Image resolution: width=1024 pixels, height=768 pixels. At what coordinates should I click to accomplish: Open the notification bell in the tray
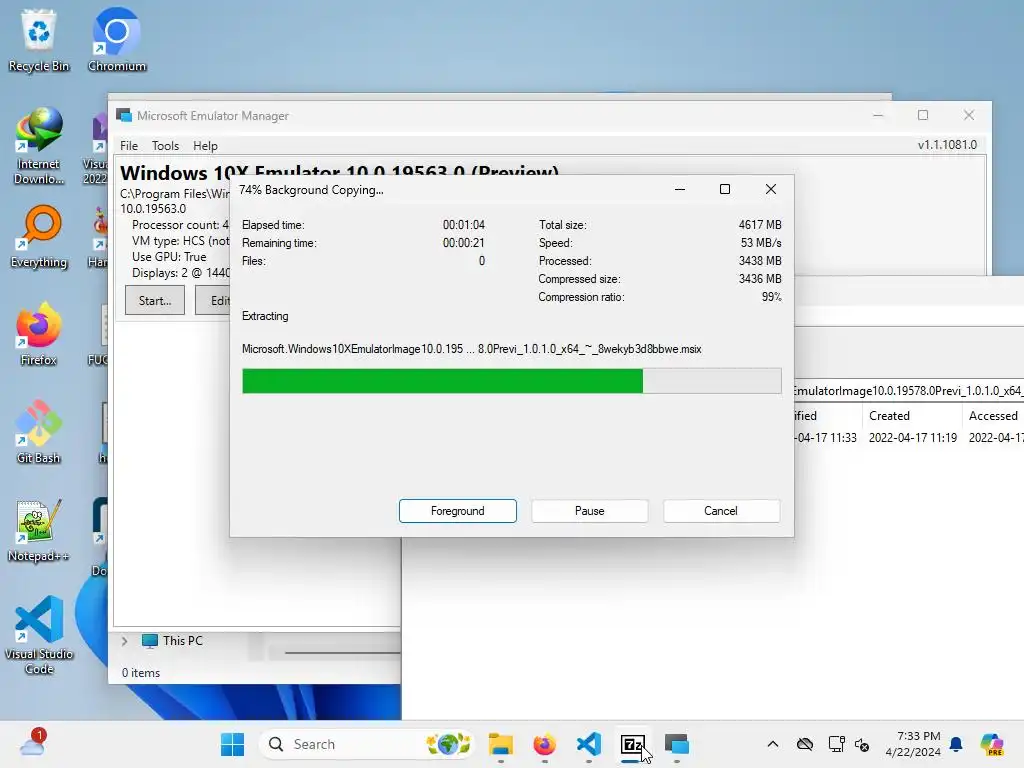[x=956, y=744]
